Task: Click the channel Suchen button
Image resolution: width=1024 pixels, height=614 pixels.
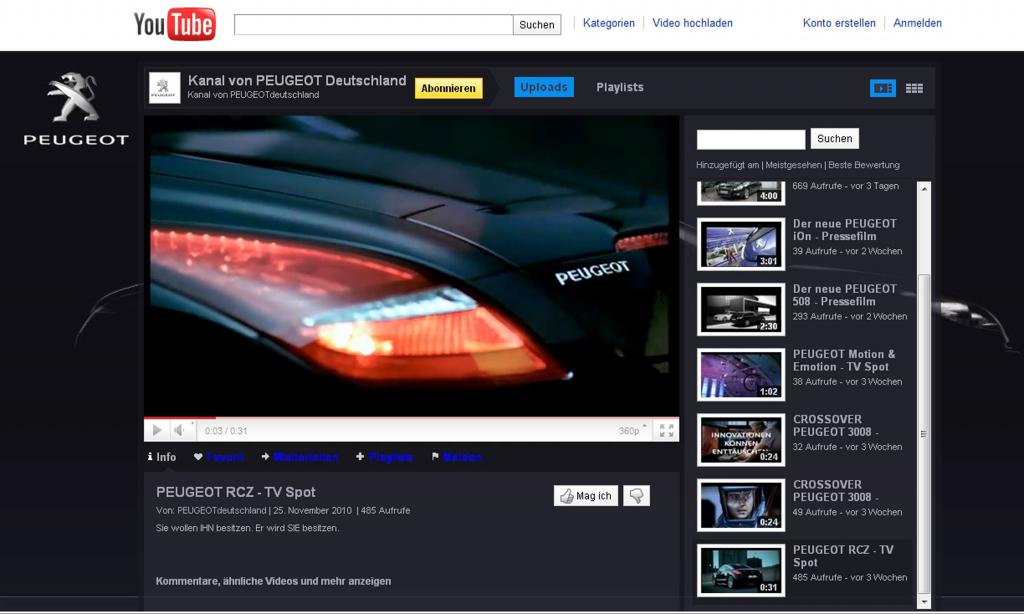Action: point(835,138)
